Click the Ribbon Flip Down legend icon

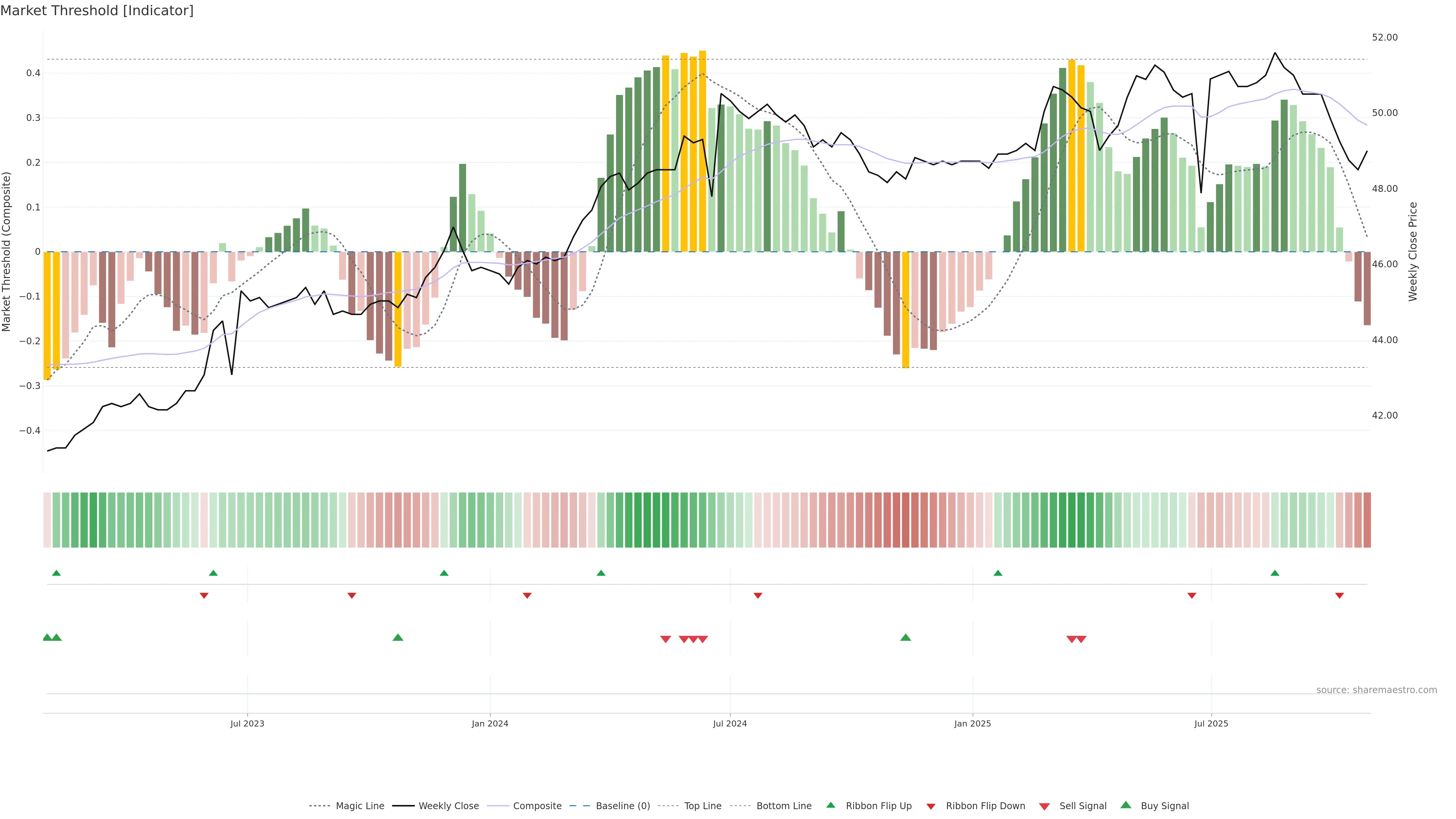930,806
